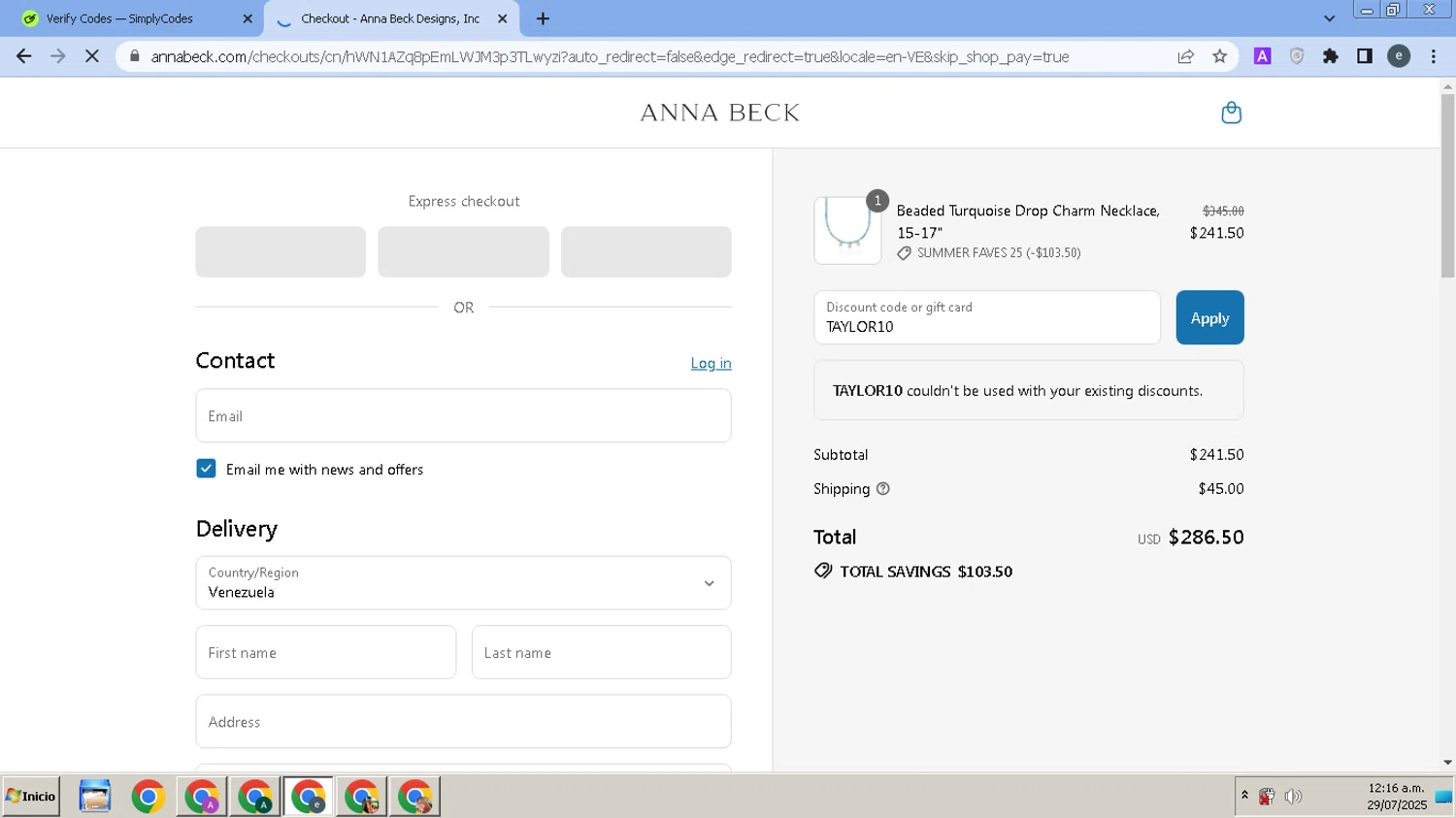Image resolution: width=1456 pixels, height=818 pixels.
Task: Click the discount code TAYLOR10 field
Action: pos(986,317)
